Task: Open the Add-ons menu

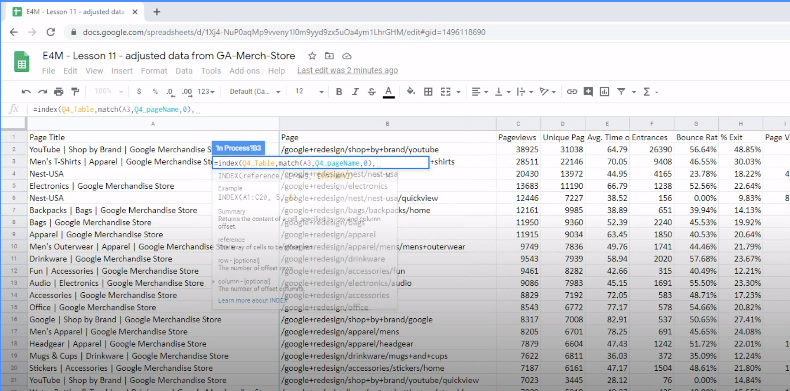Action: (244, 71)
